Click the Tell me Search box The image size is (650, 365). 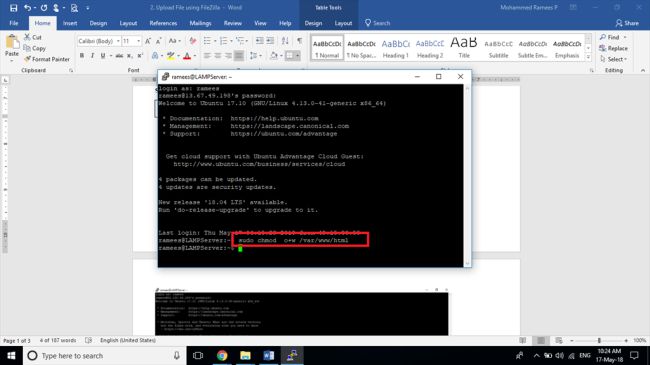point(378,23)
